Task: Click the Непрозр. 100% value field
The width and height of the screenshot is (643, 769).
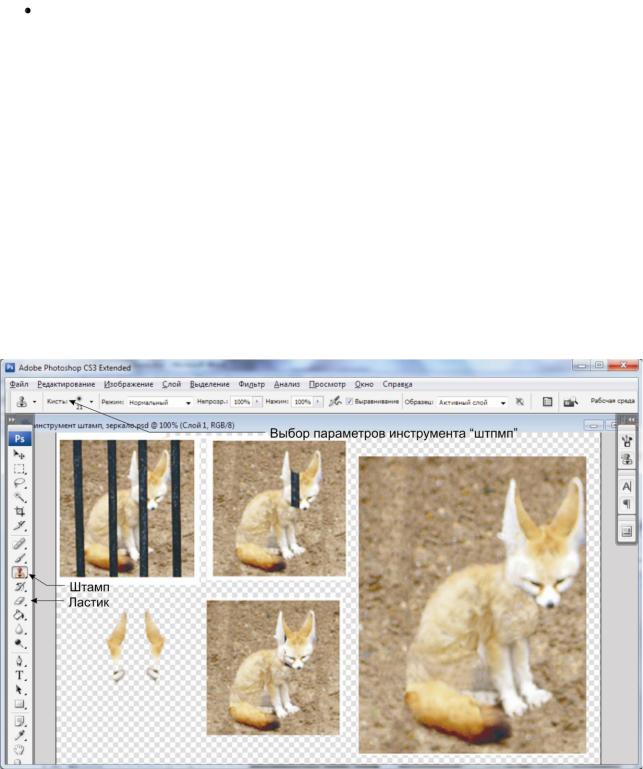Action: coord(242,402)
